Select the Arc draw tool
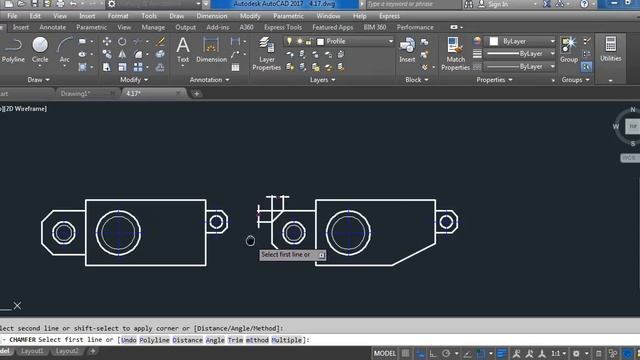The width and height of the screenshot is (640, 360). coord(64,49)
